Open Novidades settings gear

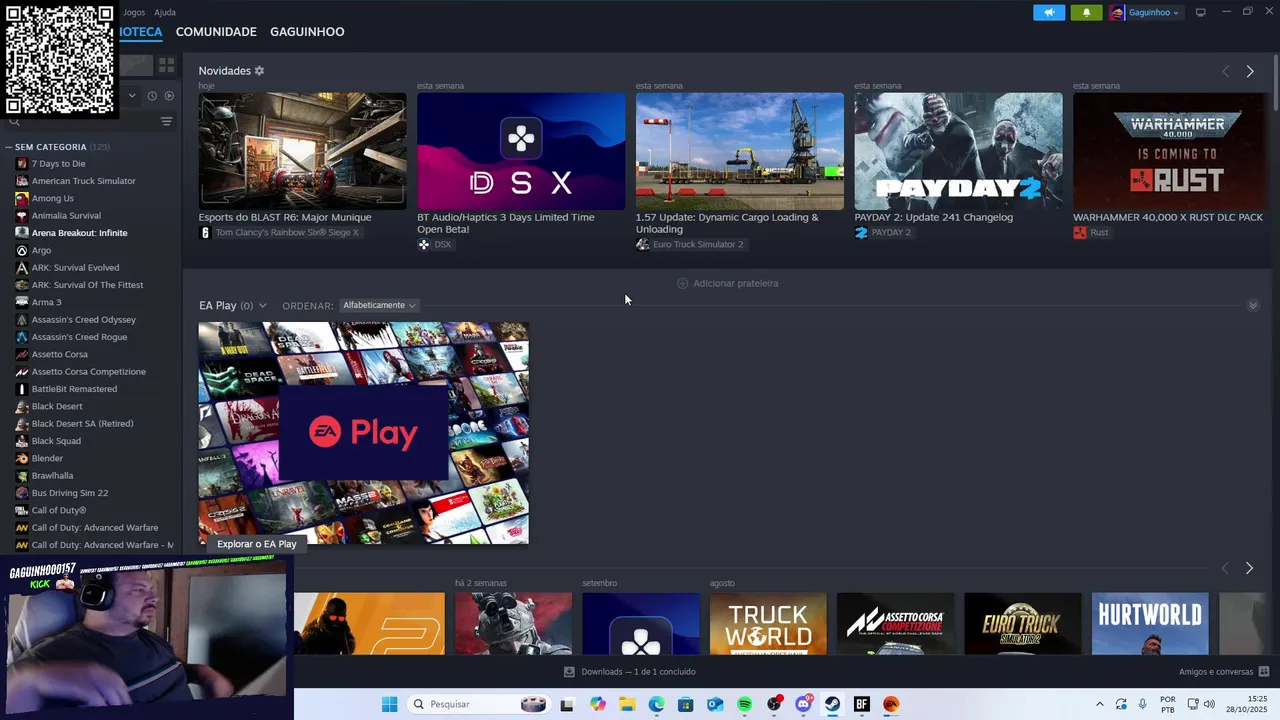[x=259, y=71]
